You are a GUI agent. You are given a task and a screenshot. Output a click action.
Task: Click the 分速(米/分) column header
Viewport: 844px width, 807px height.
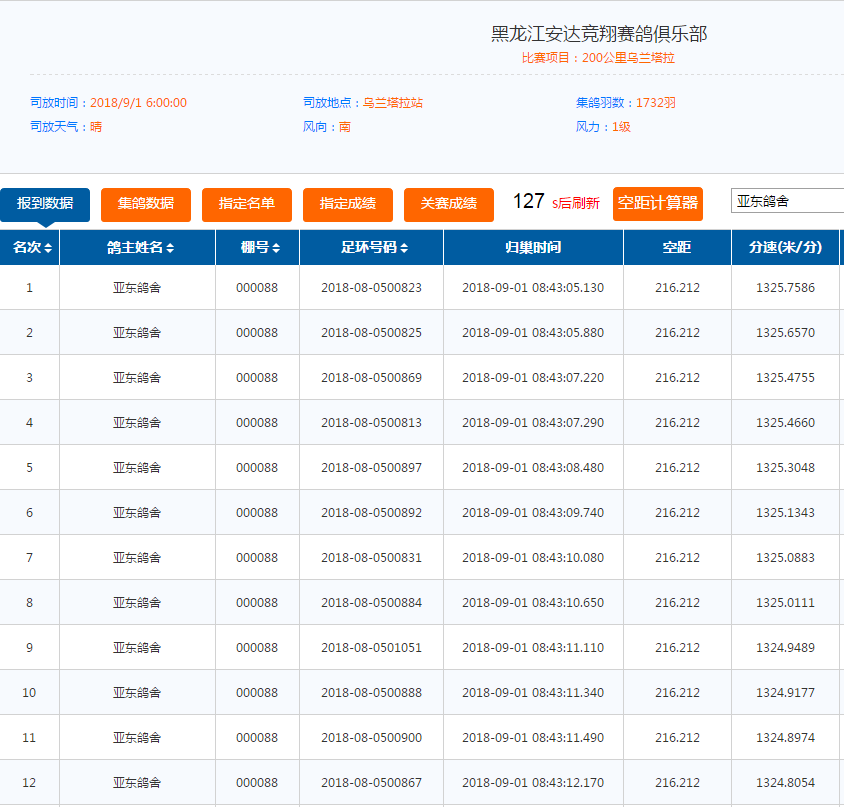click(x=785, y=248)
